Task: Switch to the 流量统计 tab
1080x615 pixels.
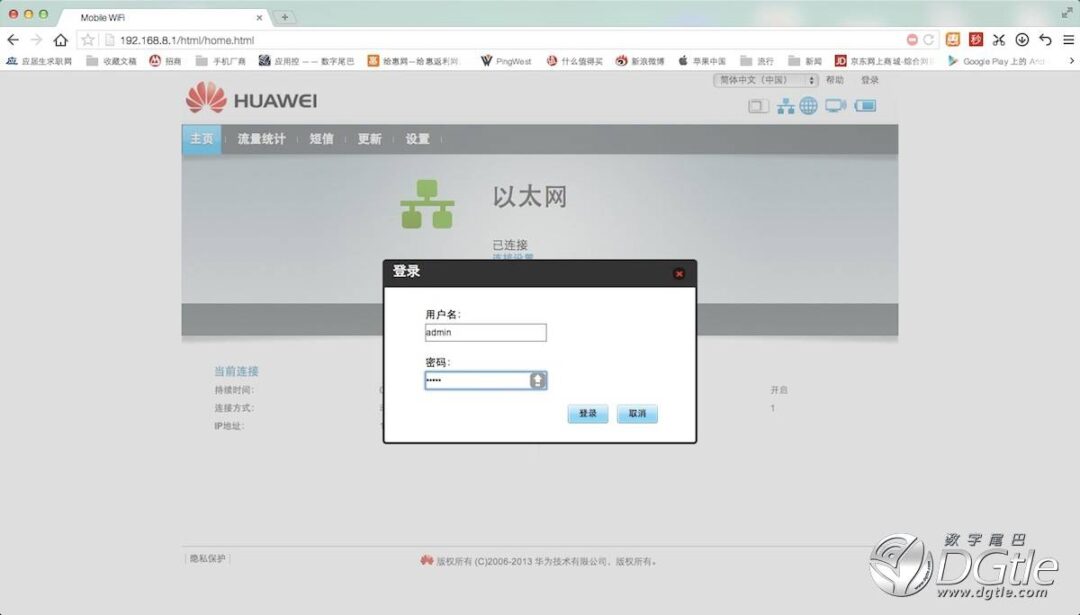Action: coord(261,138)
